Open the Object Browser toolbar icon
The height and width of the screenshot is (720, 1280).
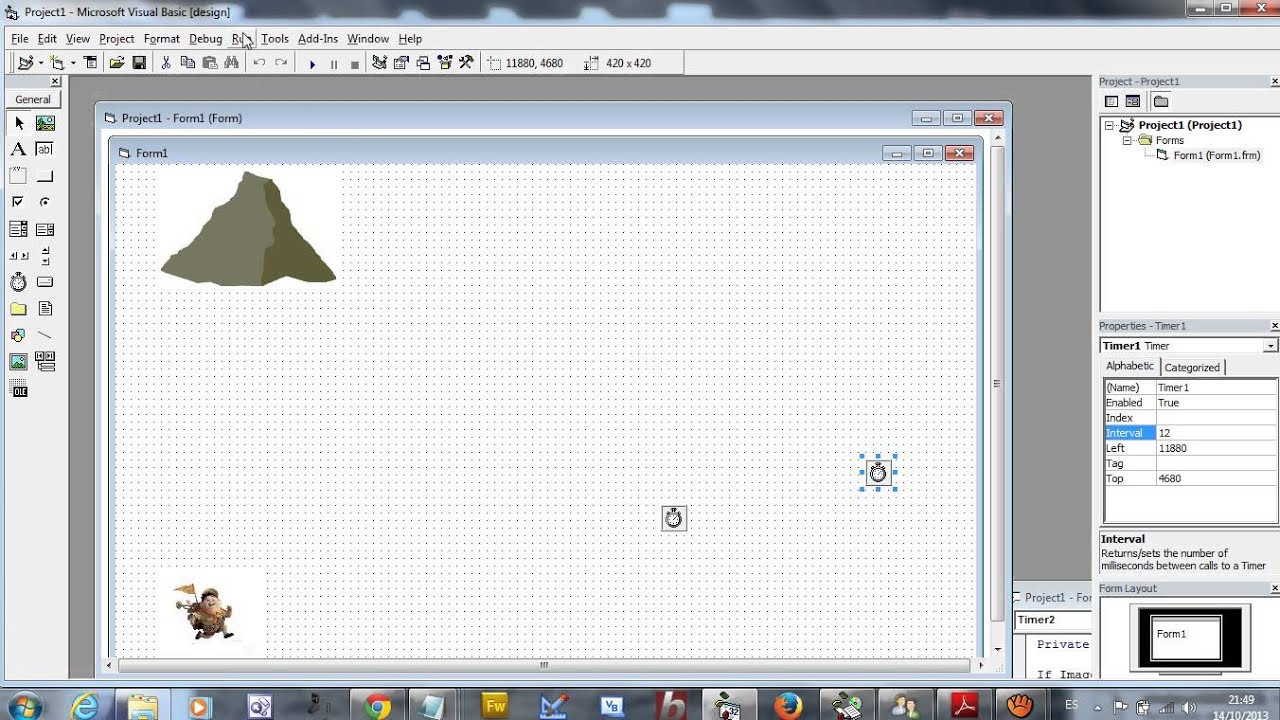click(x=445, y=63)
